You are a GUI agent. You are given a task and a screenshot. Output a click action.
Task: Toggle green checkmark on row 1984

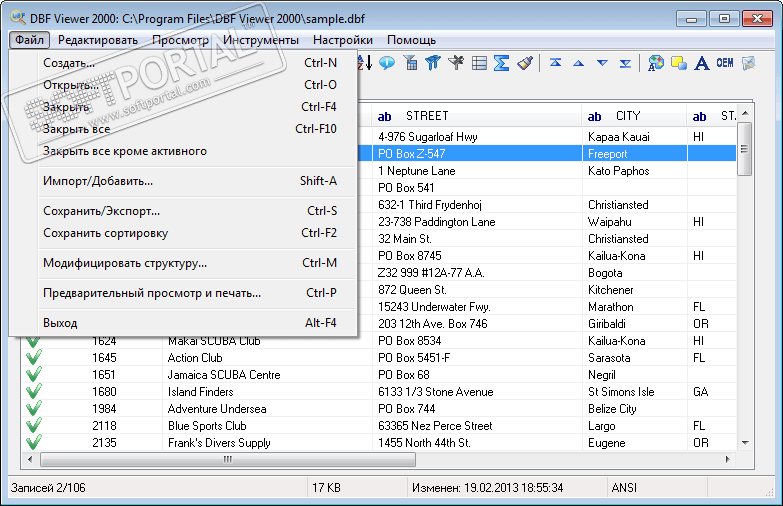point(33,409)
